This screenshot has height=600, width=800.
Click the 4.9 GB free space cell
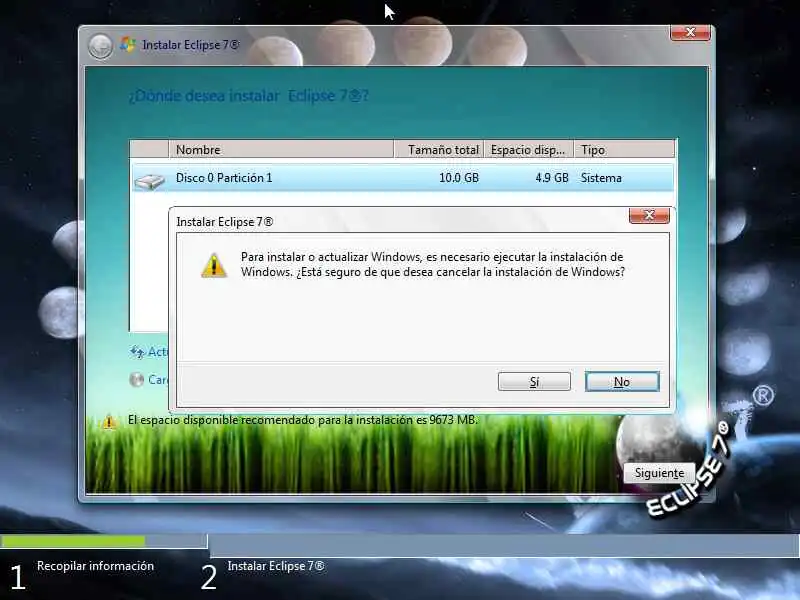pyautogui.click(x=552, y=178)
